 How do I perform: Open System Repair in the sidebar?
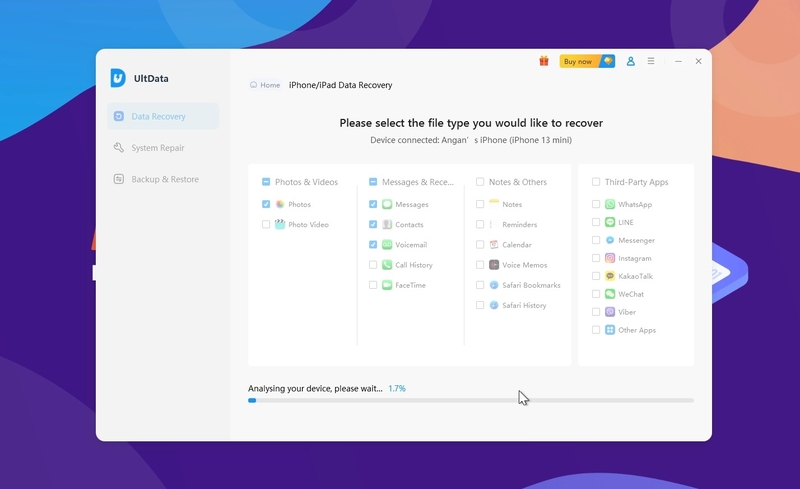(163, 148)
